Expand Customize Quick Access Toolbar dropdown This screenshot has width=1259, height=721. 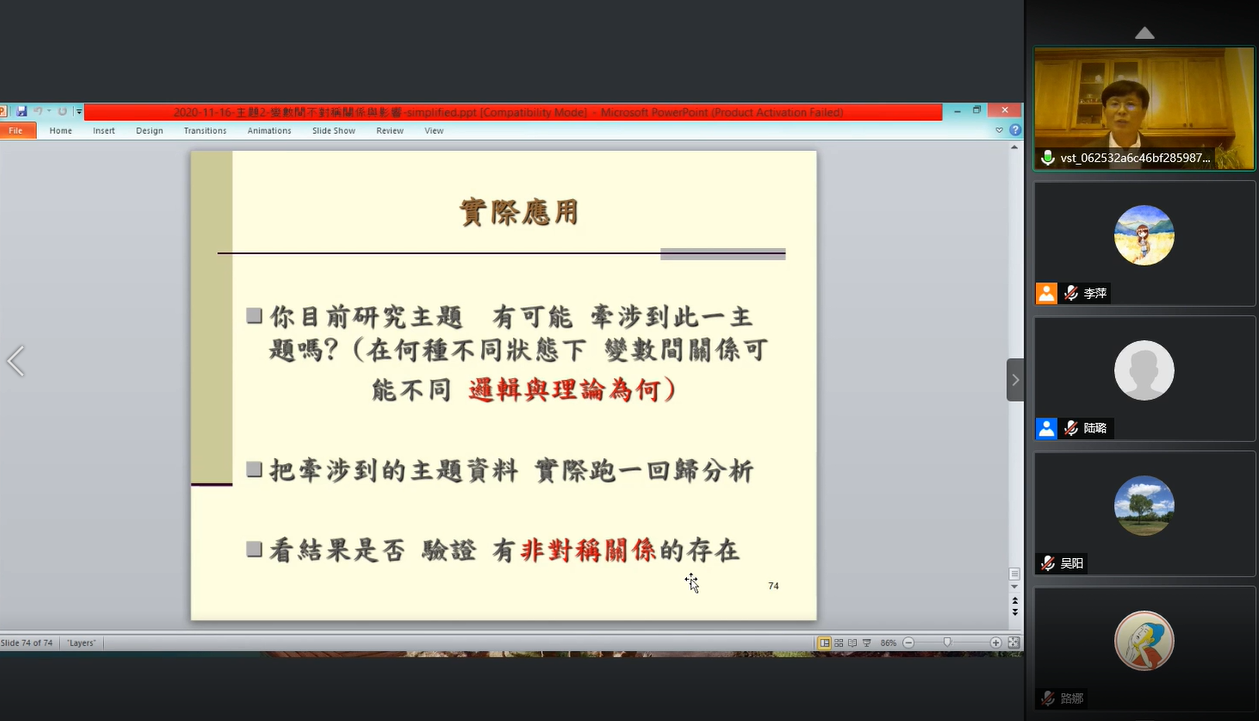(x=79, y=112)
